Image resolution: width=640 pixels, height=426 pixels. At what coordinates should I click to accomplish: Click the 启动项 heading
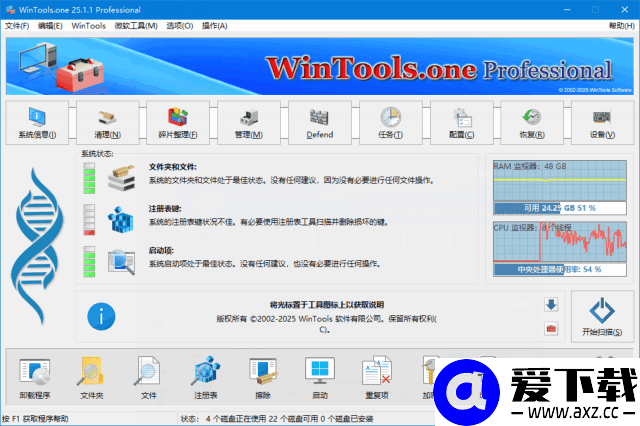161,251
